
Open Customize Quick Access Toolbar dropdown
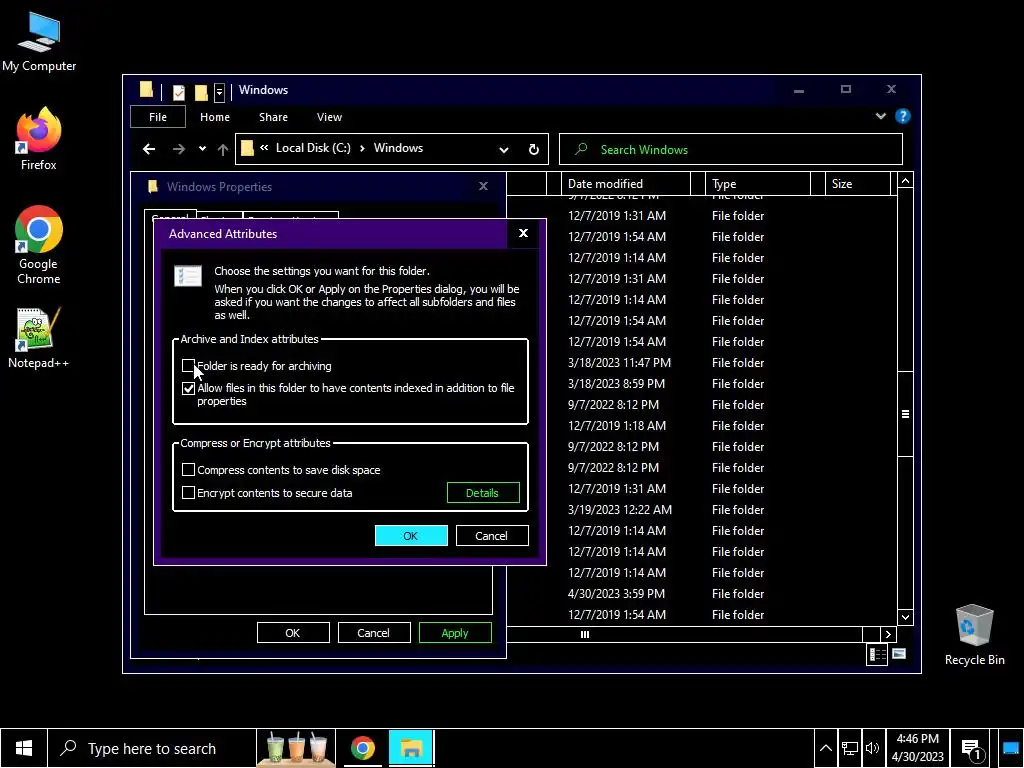[x=219, y=92]
